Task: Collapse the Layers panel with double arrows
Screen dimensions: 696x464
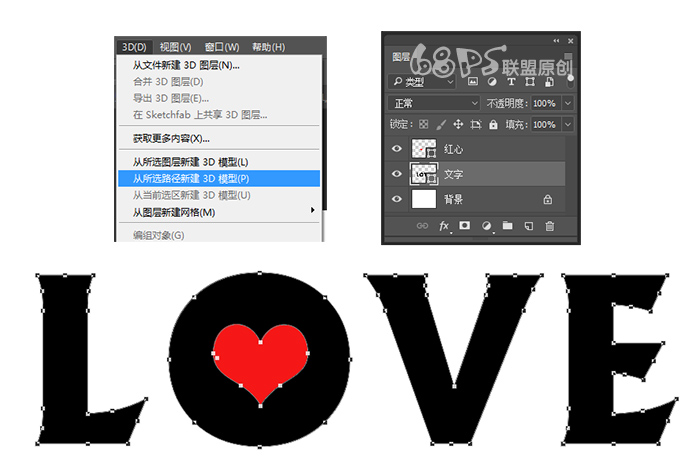Action: tap(556, 41)
